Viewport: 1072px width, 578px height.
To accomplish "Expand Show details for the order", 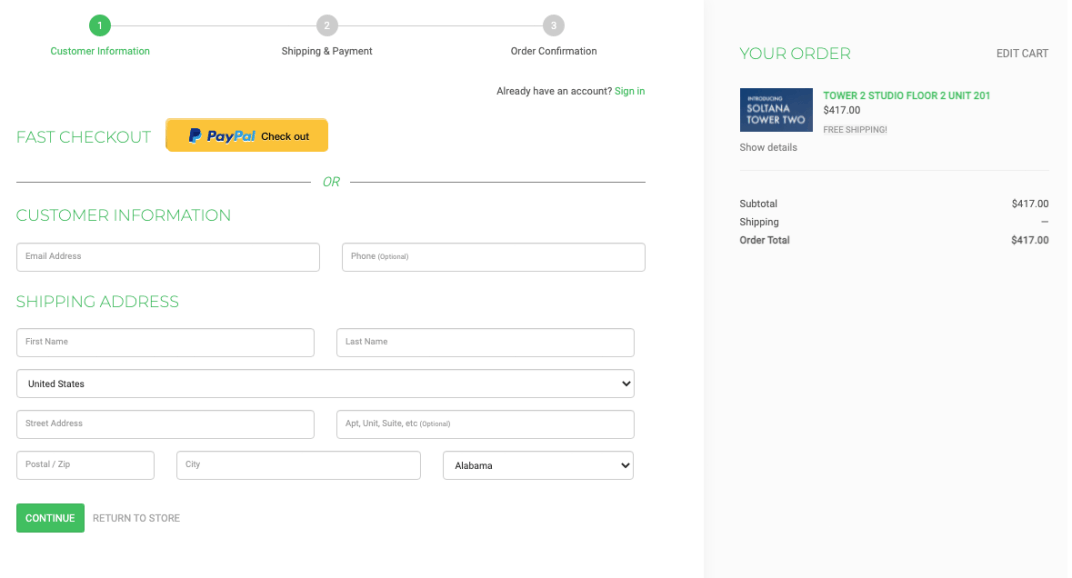I will pyautogui.click(x=768, y=147).
